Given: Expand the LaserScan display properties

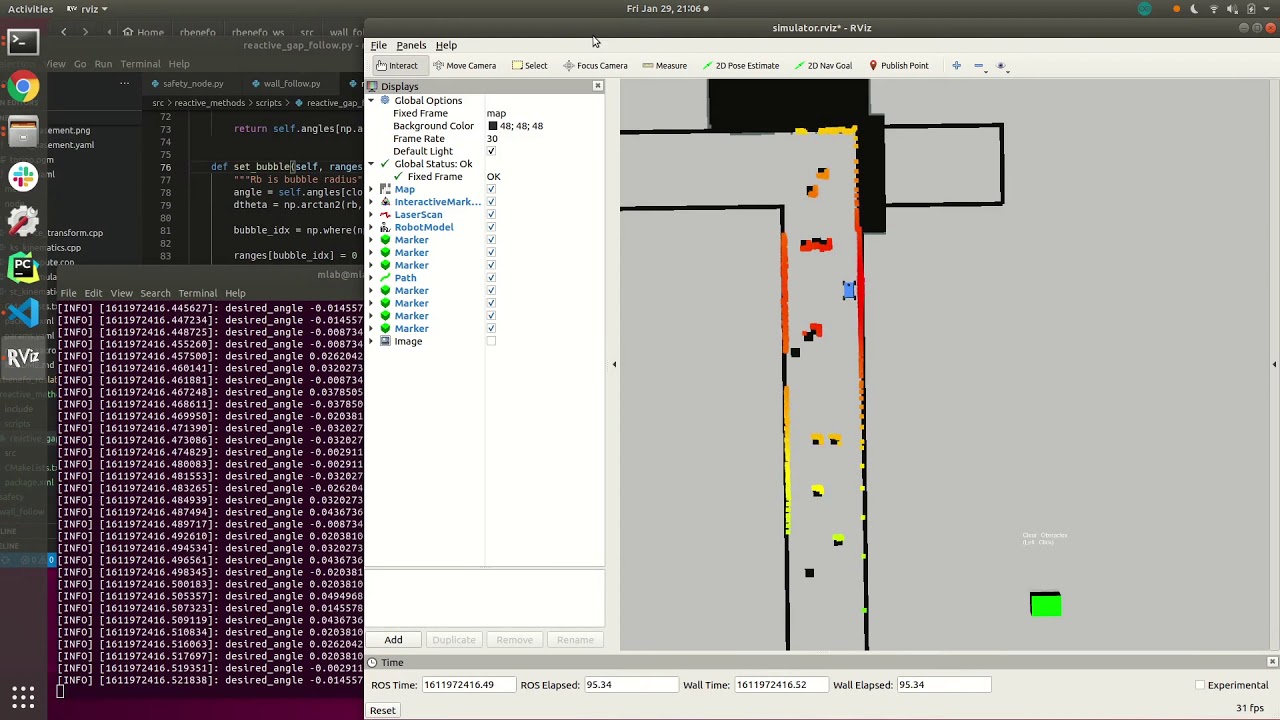Looking at the screenshot, I should pyautogui.click(x=371, y=215).
